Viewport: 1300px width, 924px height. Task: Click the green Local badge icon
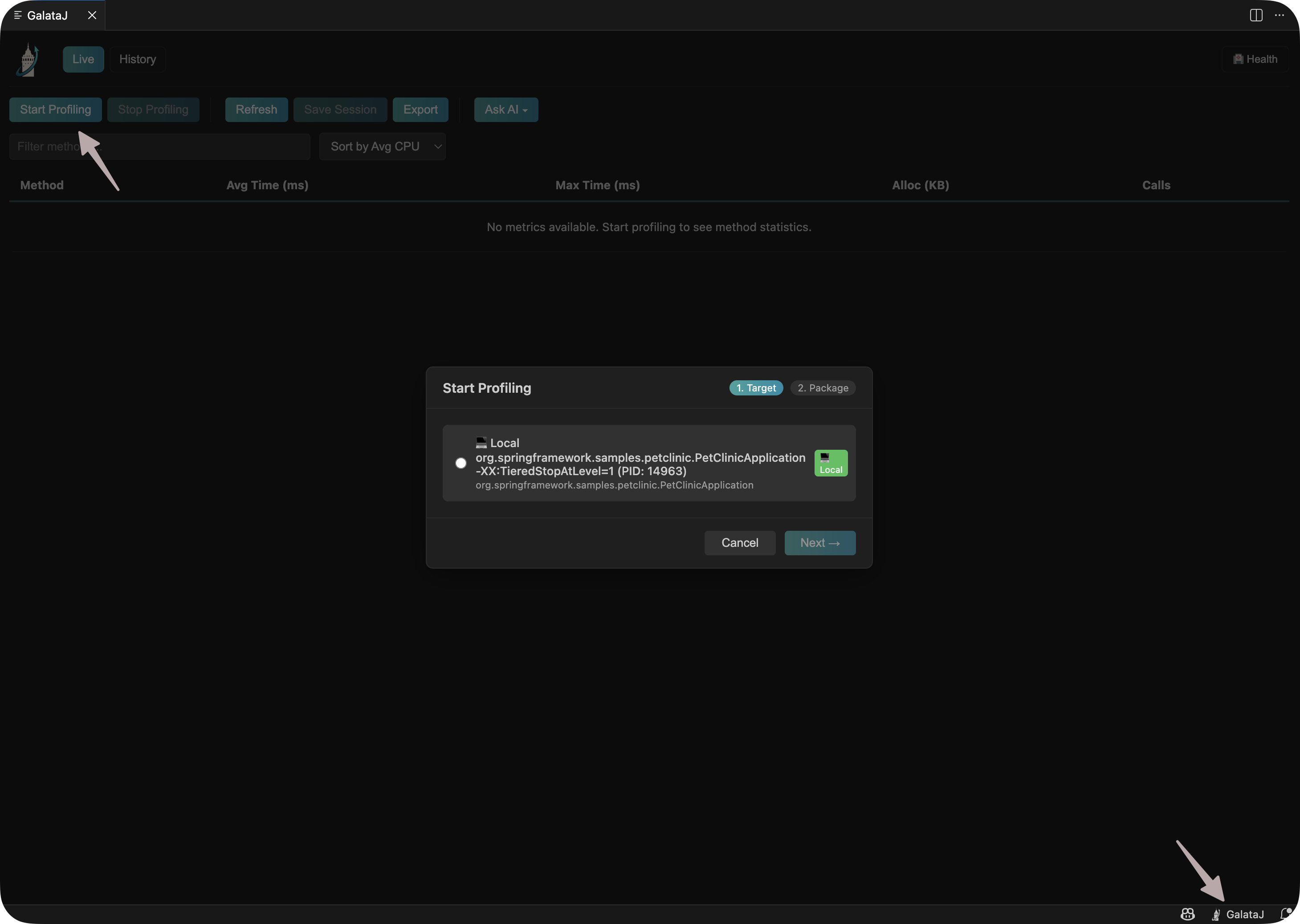[x=831, y=463]
